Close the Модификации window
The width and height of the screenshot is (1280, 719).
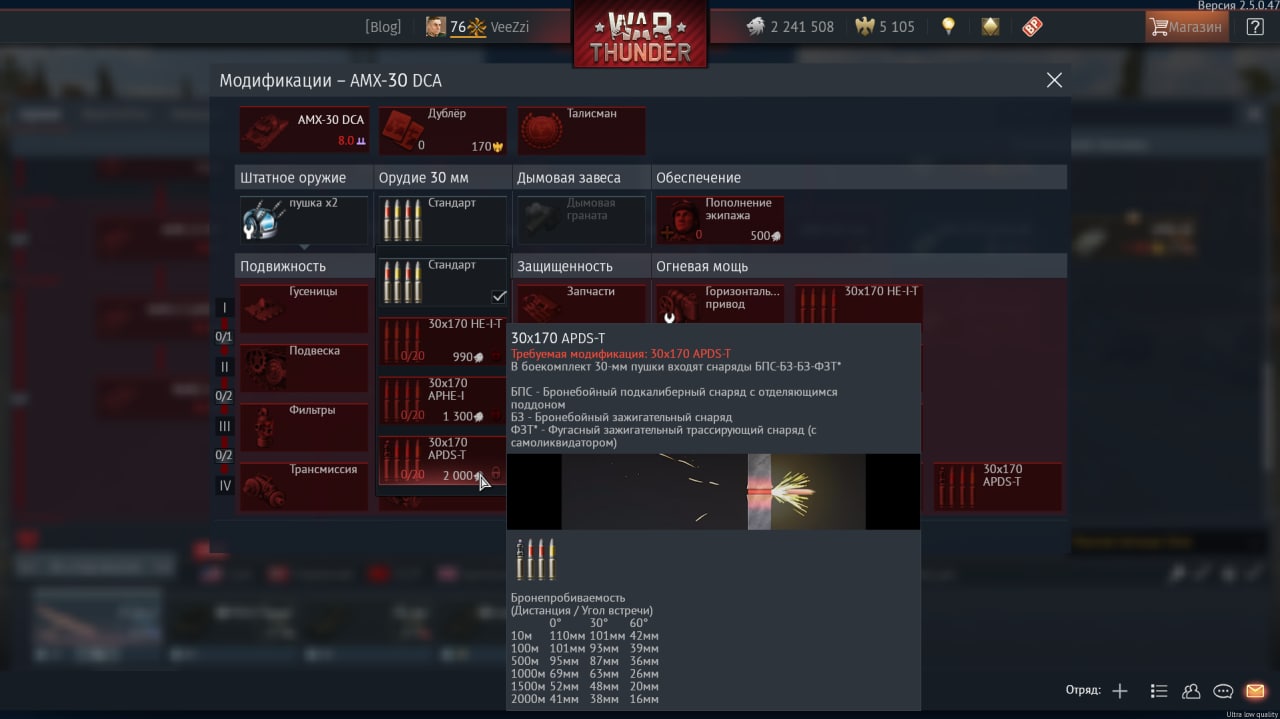(x=1054, y=80)
